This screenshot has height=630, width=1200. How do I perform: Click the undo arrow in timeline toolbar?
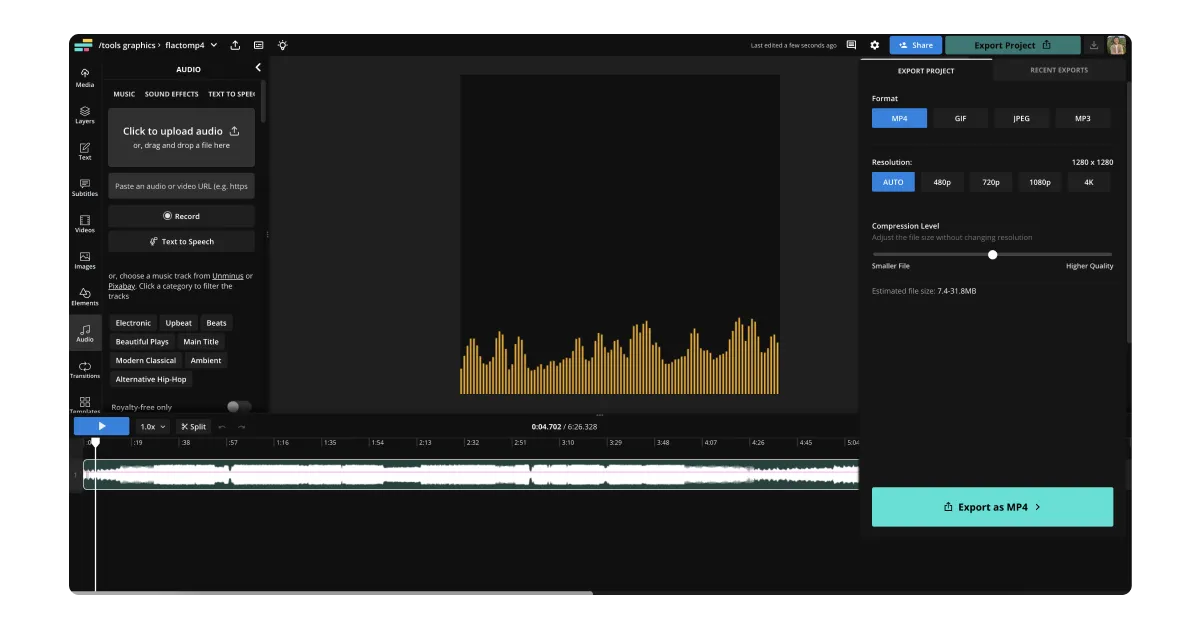tap(222, 427)
